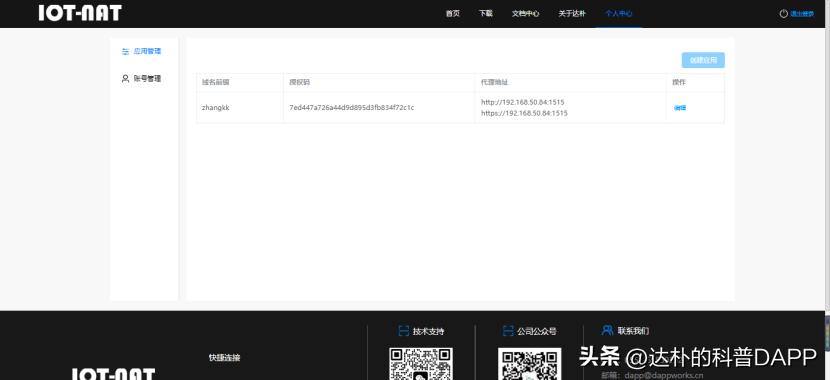Select 应用管理 in the sidebar
The height and width of the screenshot is (380, 830).
[x=147, y=51]
